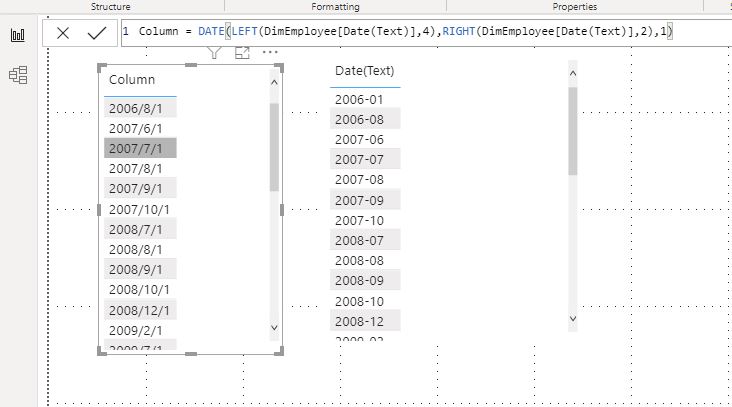
Task: Select the 2008/9/1 row
Action: pyautogui.click(x=140, y=270)
